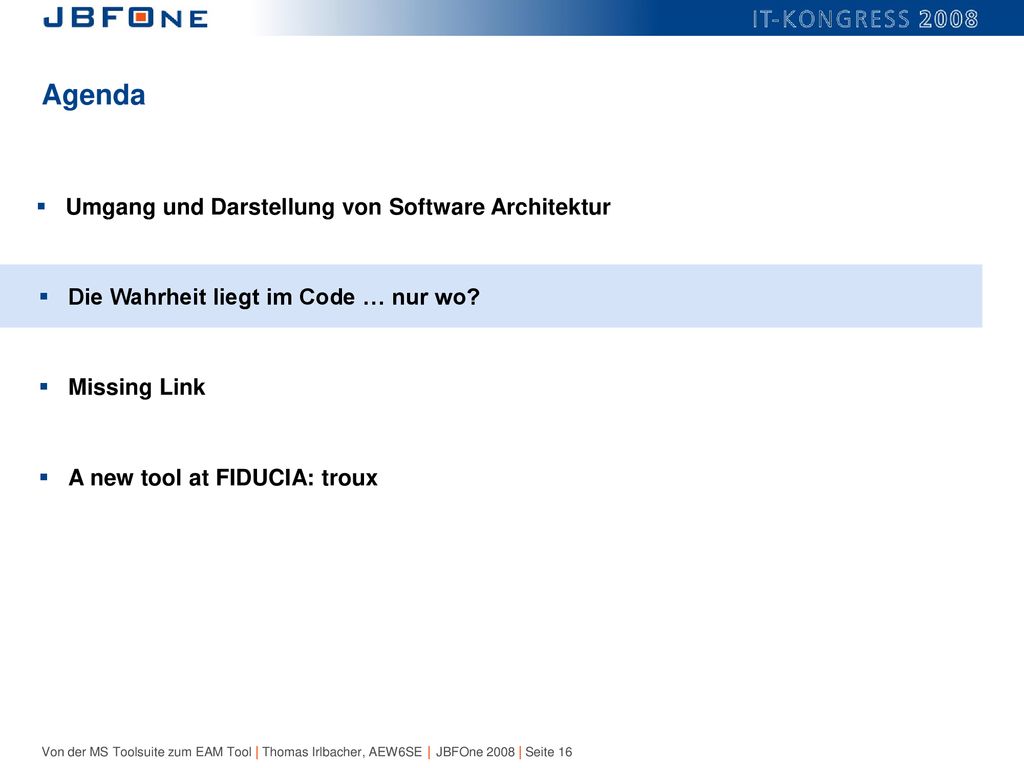Select the Agenda slide title

[x=93, y=95]
